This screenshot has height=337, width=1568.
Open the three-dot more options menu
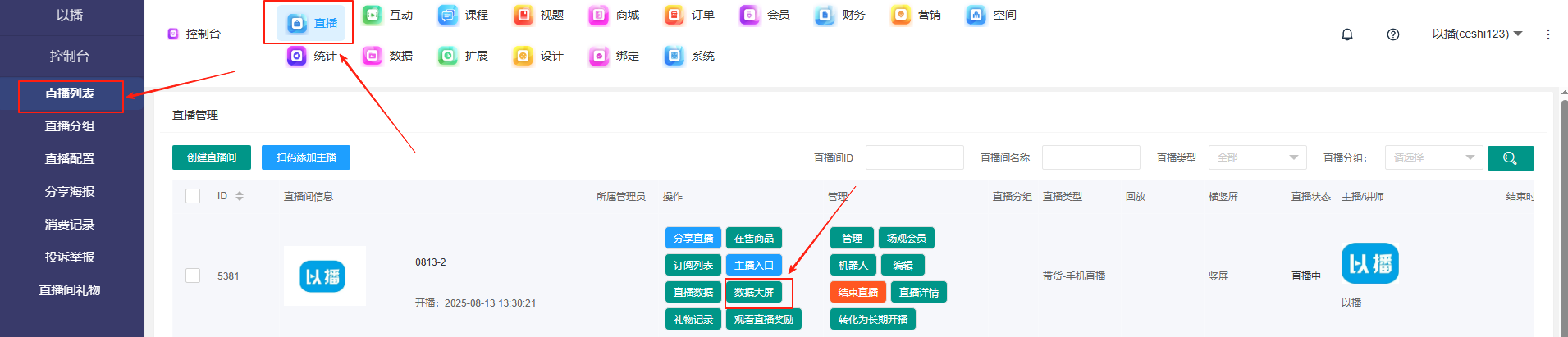[x=1547, y=34]
